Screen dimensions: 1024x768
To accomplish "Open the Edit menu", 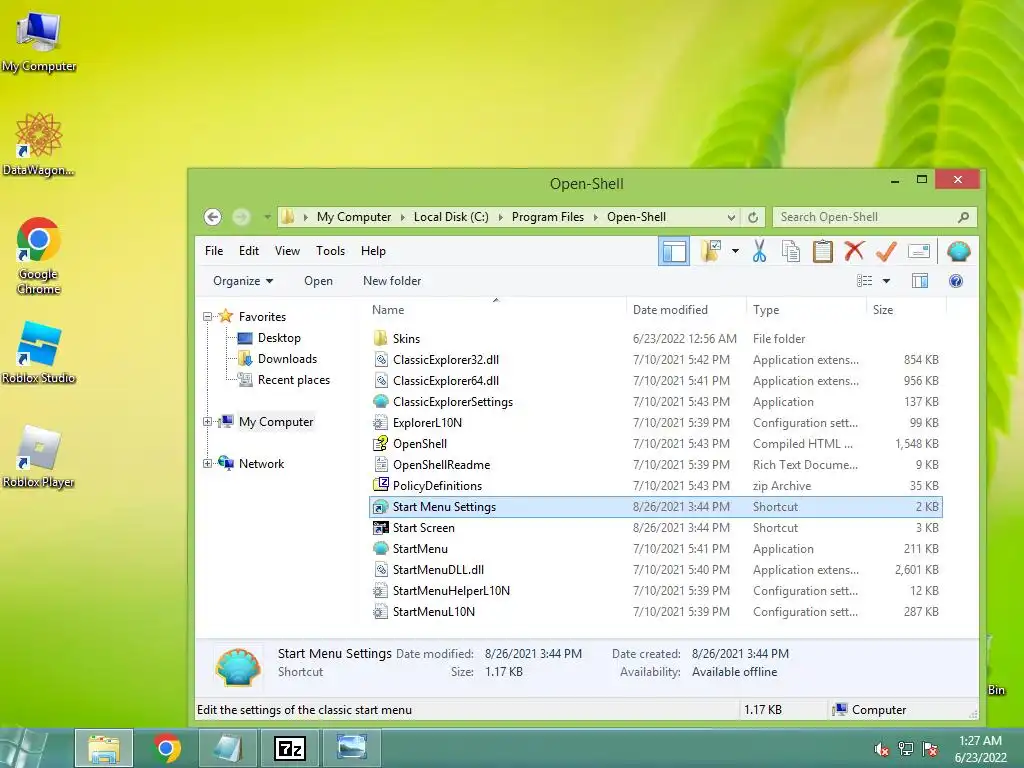I will click(x=249, y=251).
